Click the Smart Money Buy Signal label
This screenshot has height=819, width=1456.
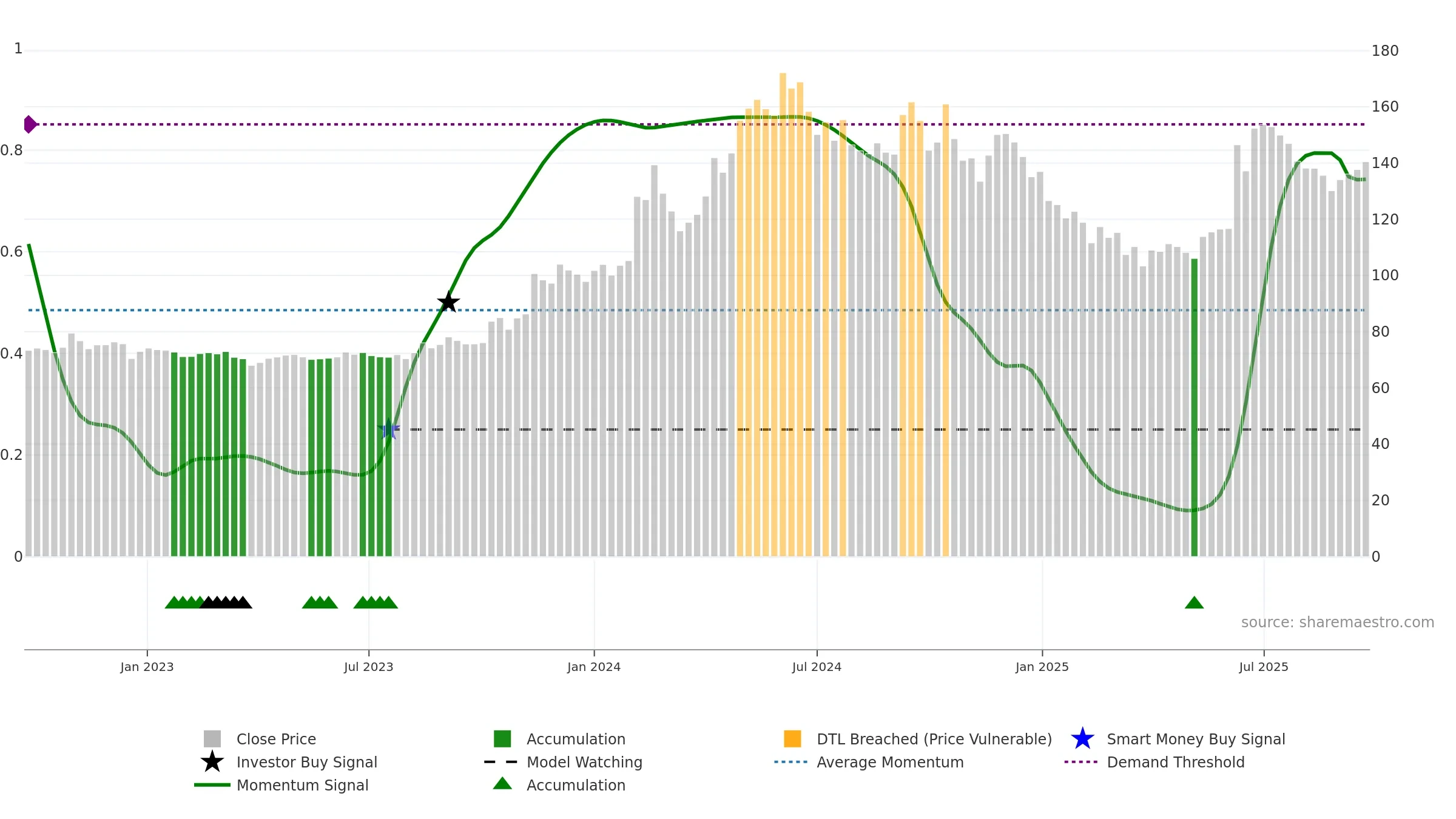point(1196,739)
